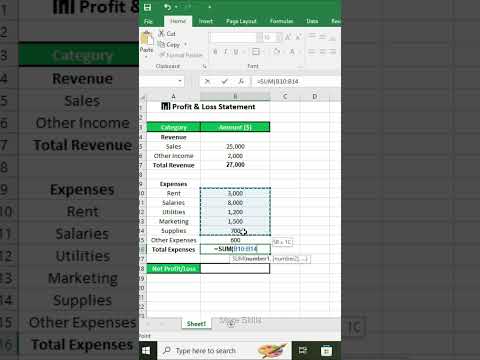Viewport: 480px width, 360px height.
Task: Select the Format Painter tool
Action: [181, 55]
